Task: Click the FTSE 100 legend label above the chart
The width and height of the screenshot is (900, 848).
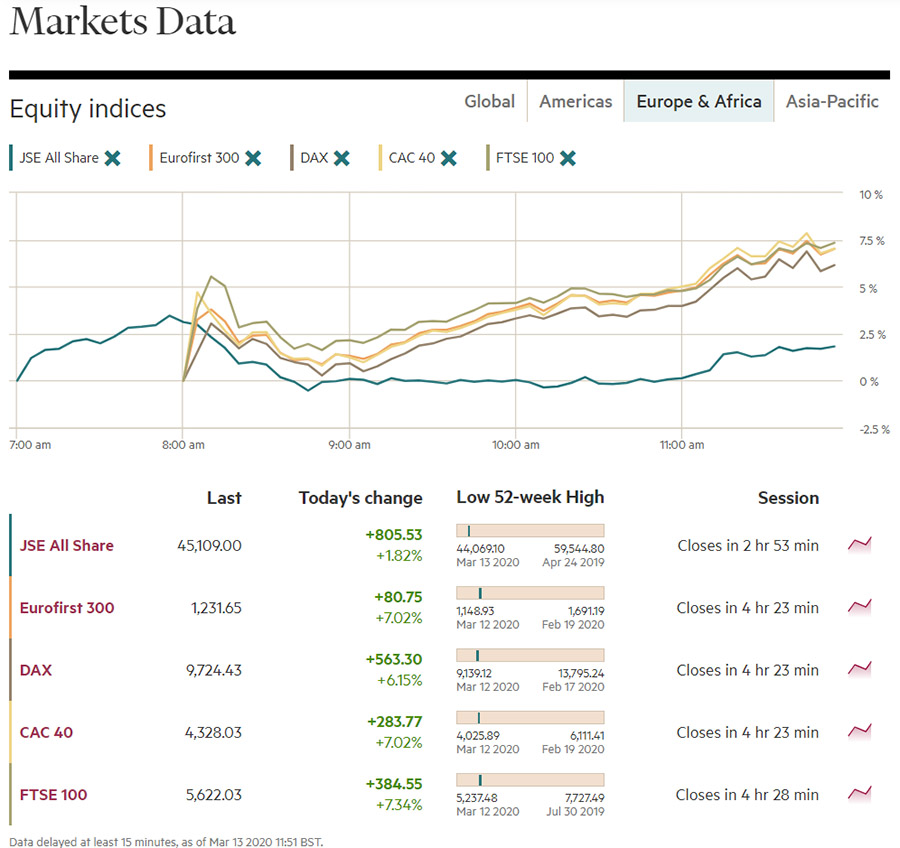Action: point(525,158)
